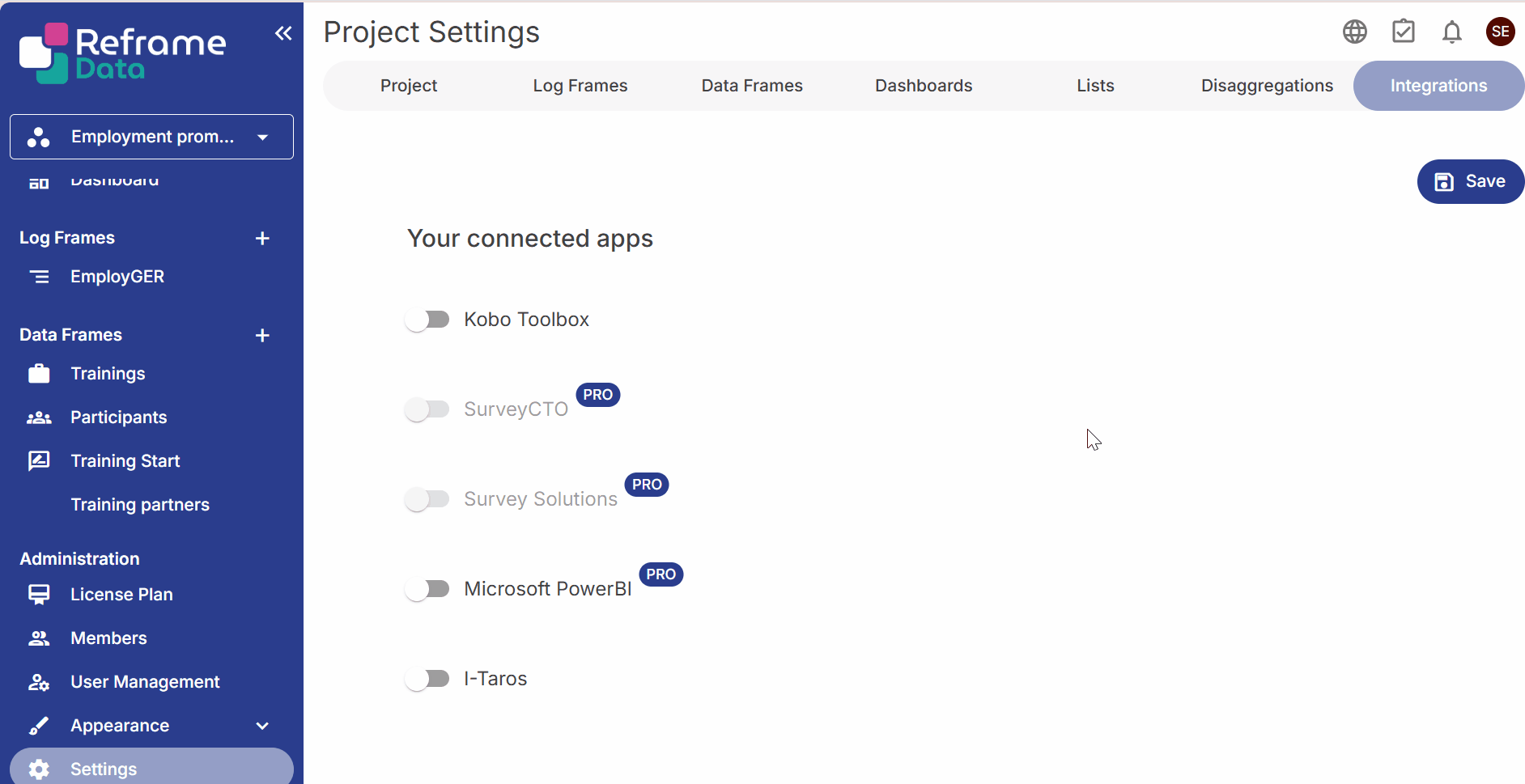Collapse the sidebar with double-arrow icon
Image resolution: width=1525 pixels, height=784 pixels.
click(x=283, y=33)
